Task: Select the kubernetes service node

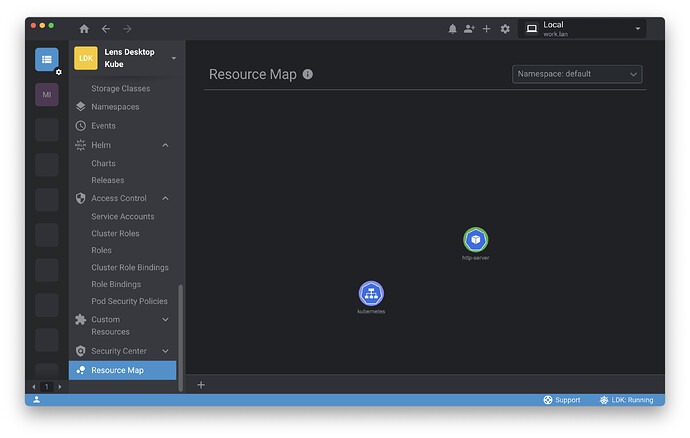Action: (x=371, y=293)
